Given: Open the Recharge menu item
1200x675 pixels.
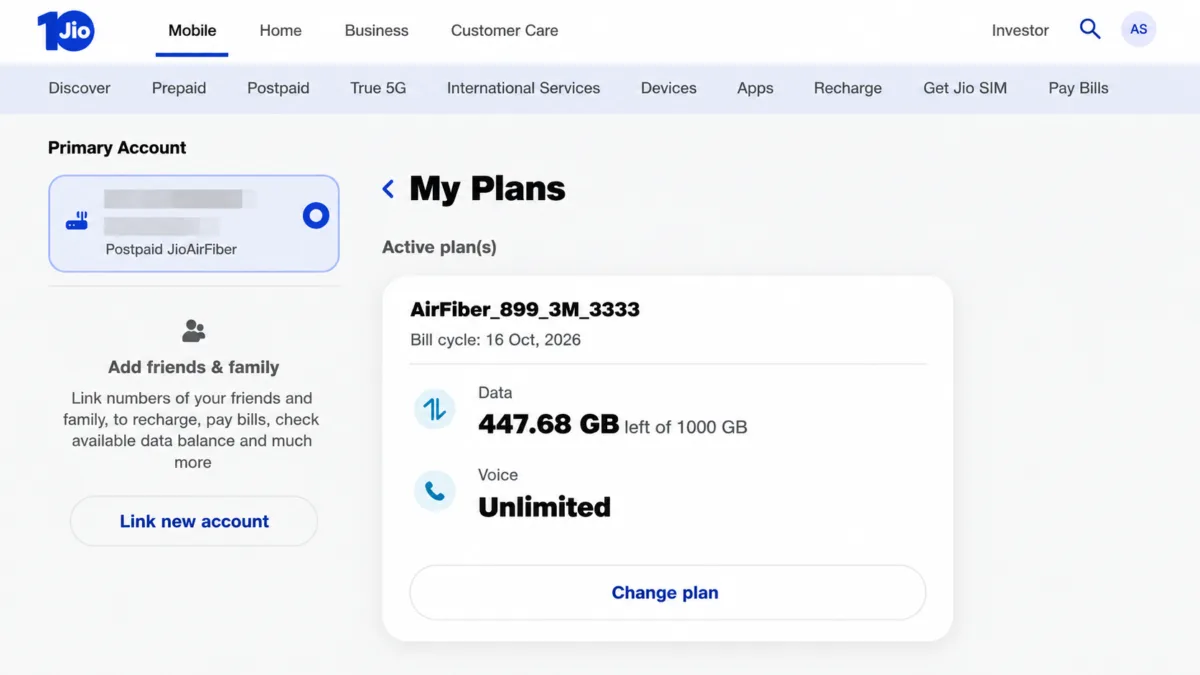Looking at the screenshot, I should tap(848, 88).
